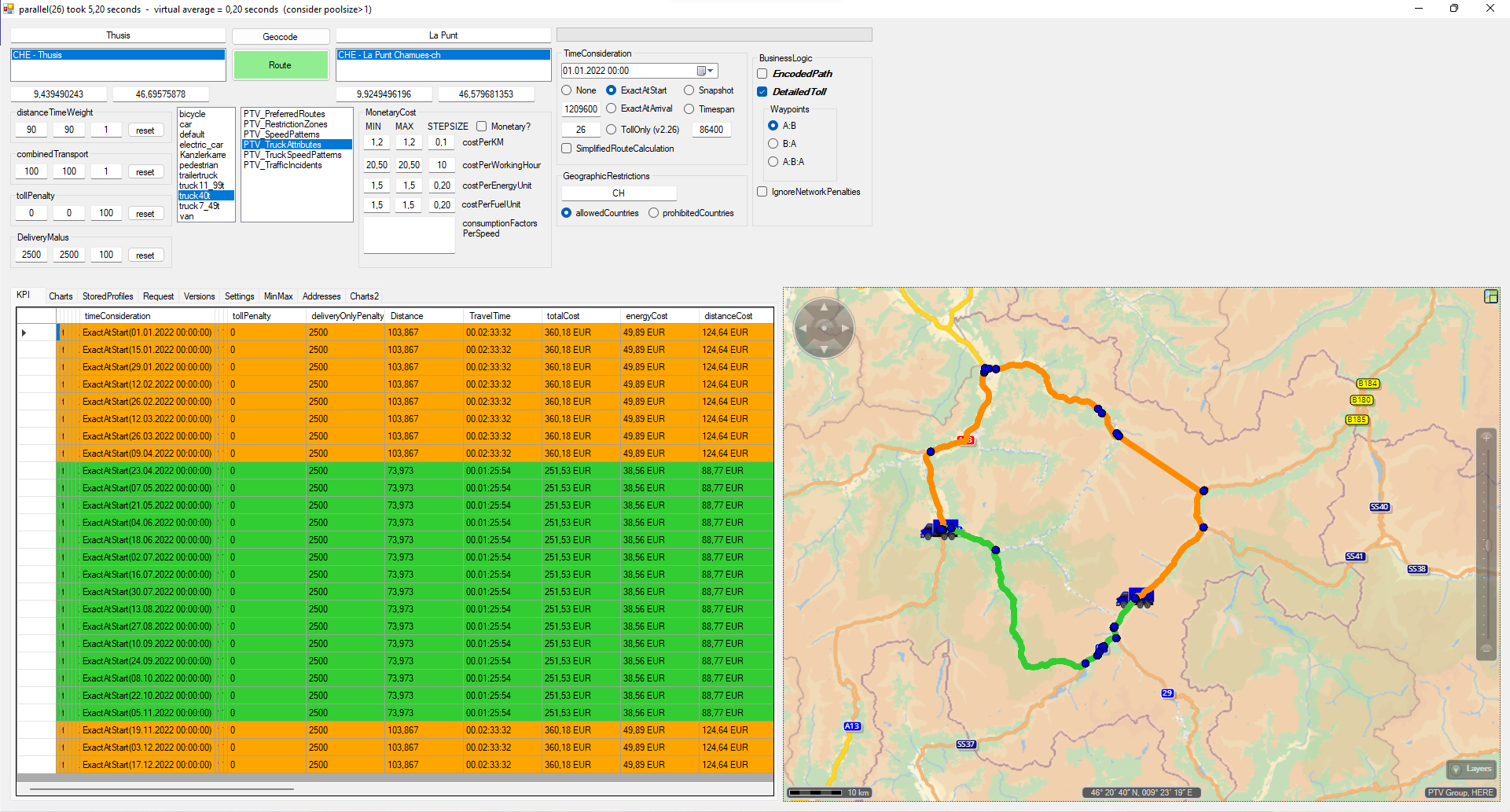
Task: Click the truck marker at the La Punt destination
Action: (1135, 597)
